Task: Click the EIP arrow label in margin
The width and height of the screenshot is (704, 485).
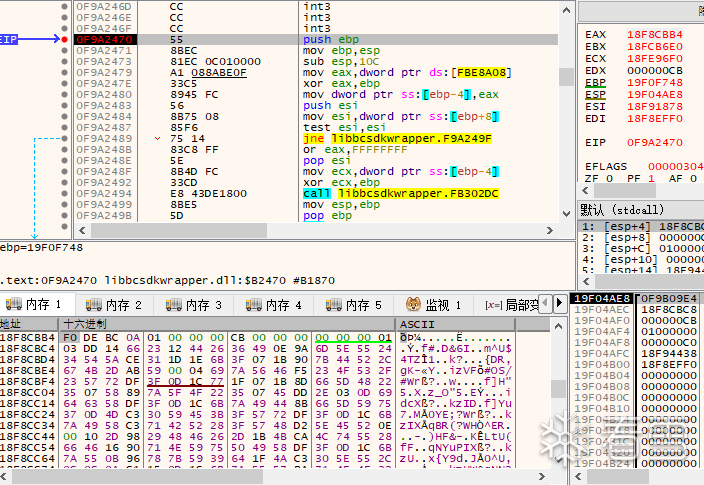Action: pyautogui.click(x=9, y=40)
